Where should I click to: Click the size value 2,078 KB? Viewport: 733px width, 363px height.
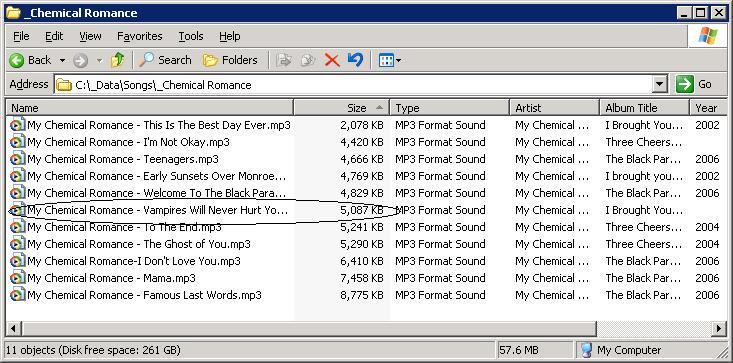362,125
